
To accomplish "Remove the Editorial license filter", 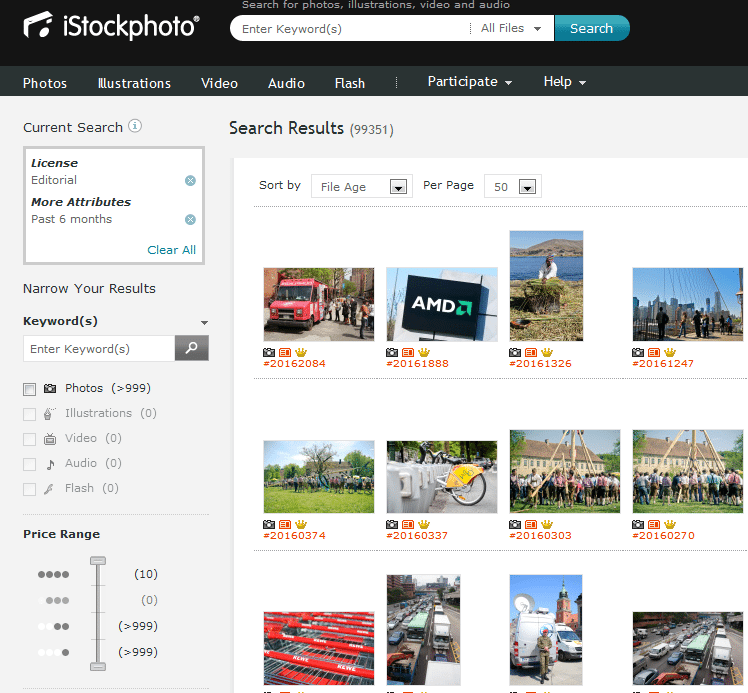I will (190, 180).
